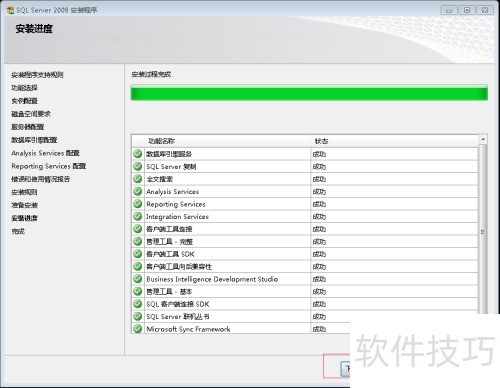Click the check icon for 管理工具 - 完整

click(137, 241)
